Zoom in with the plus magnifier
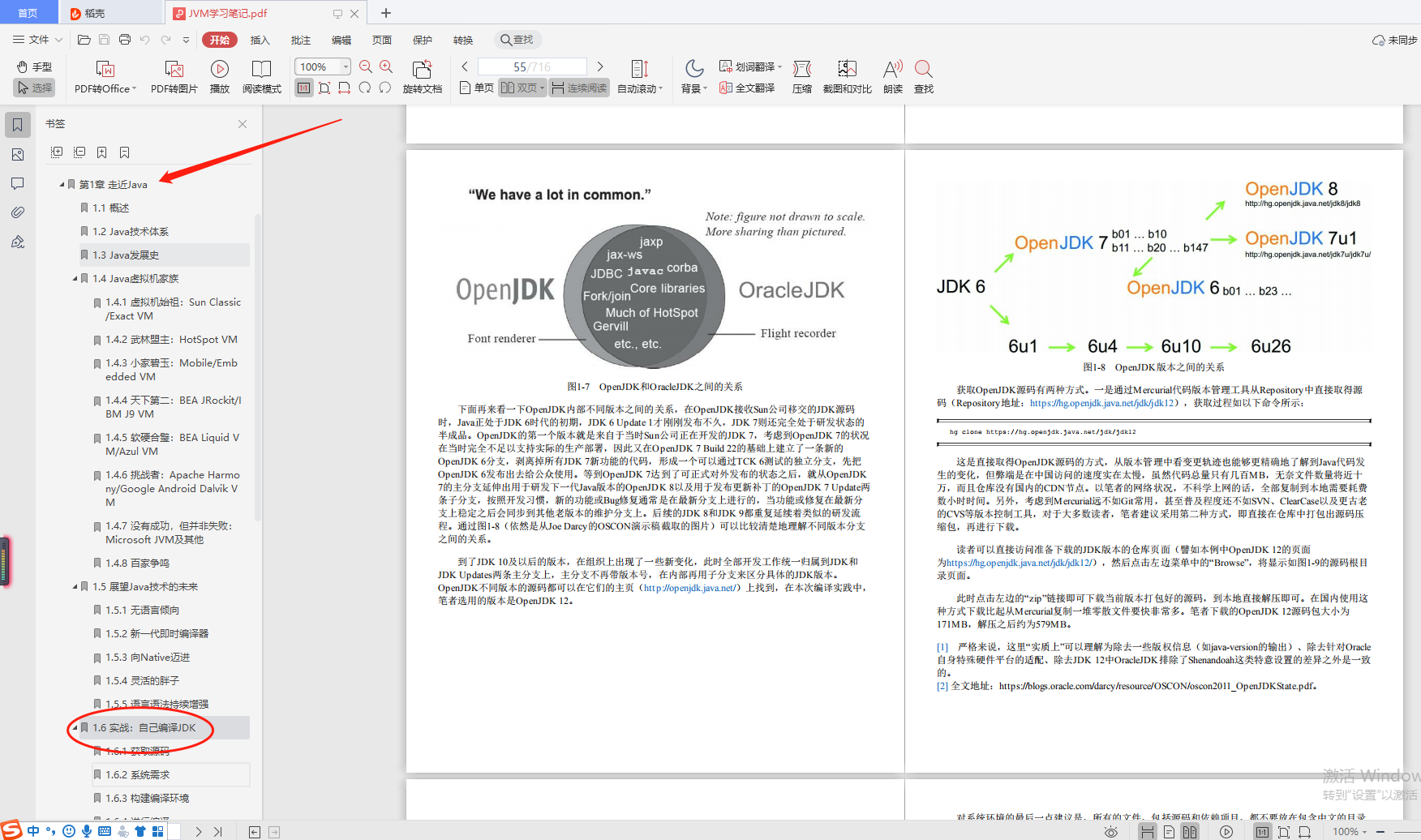Viewport: 1421px width, 840px height. coord(386,66)
